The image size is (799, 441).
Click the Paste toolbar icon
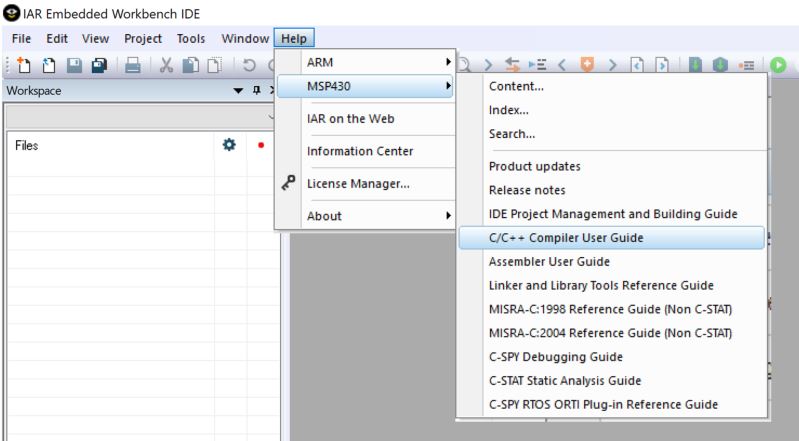click(x=215, y=65)
